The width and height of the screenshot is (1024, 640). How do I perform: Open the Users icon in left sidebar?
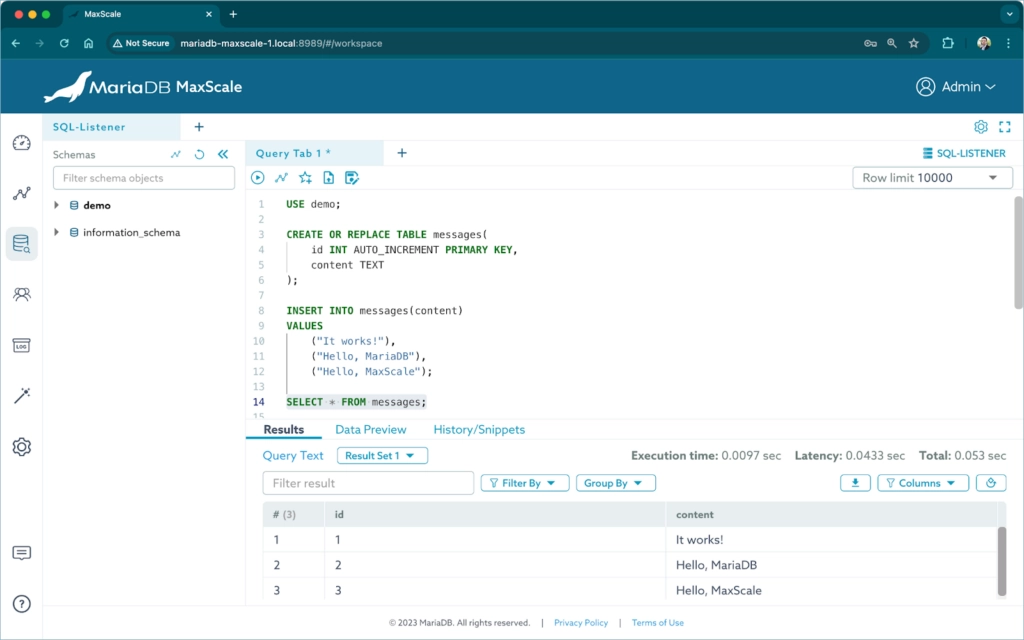click(x=21, y=294)
